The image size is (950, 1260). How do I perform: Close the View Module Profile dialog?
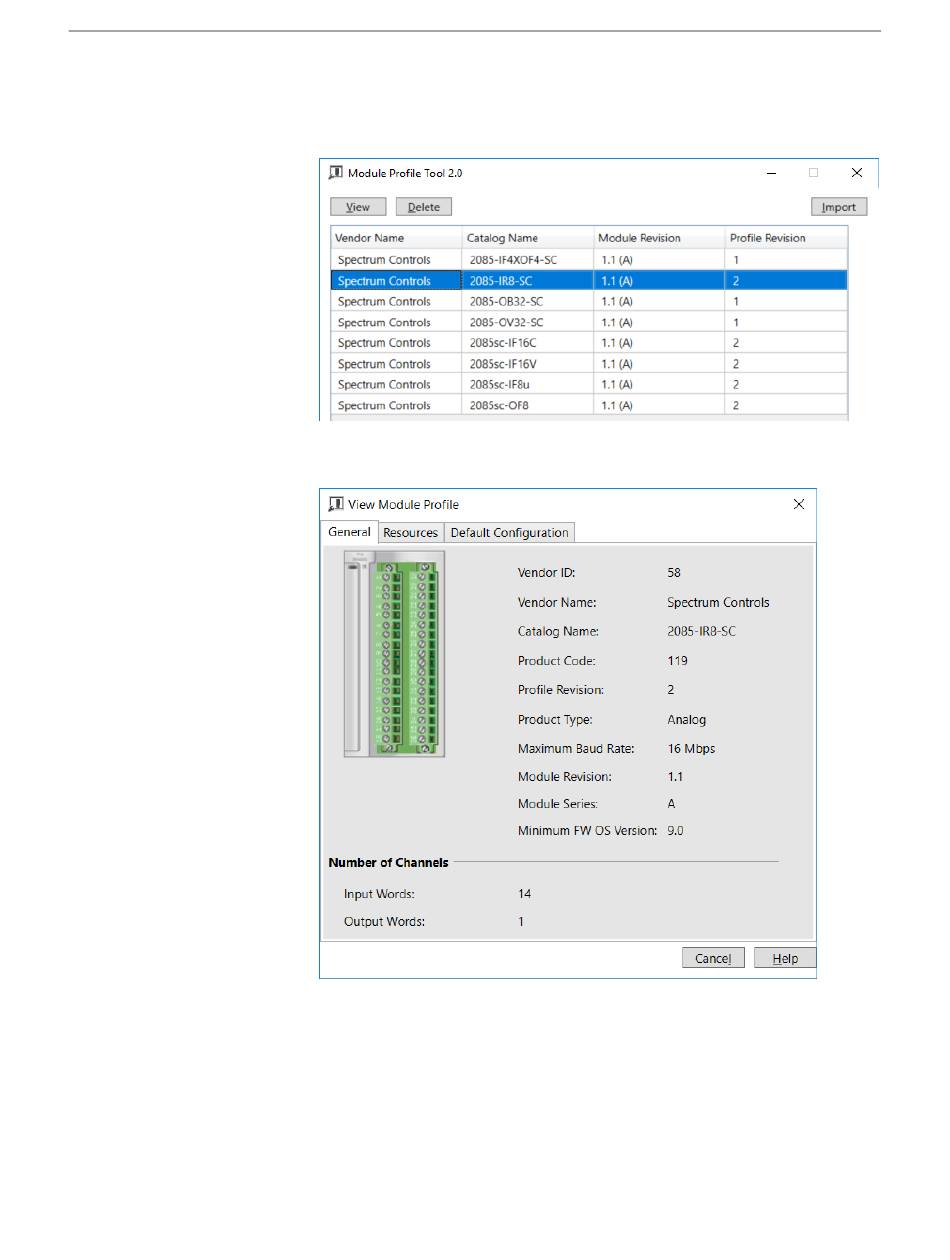point(798,504)
